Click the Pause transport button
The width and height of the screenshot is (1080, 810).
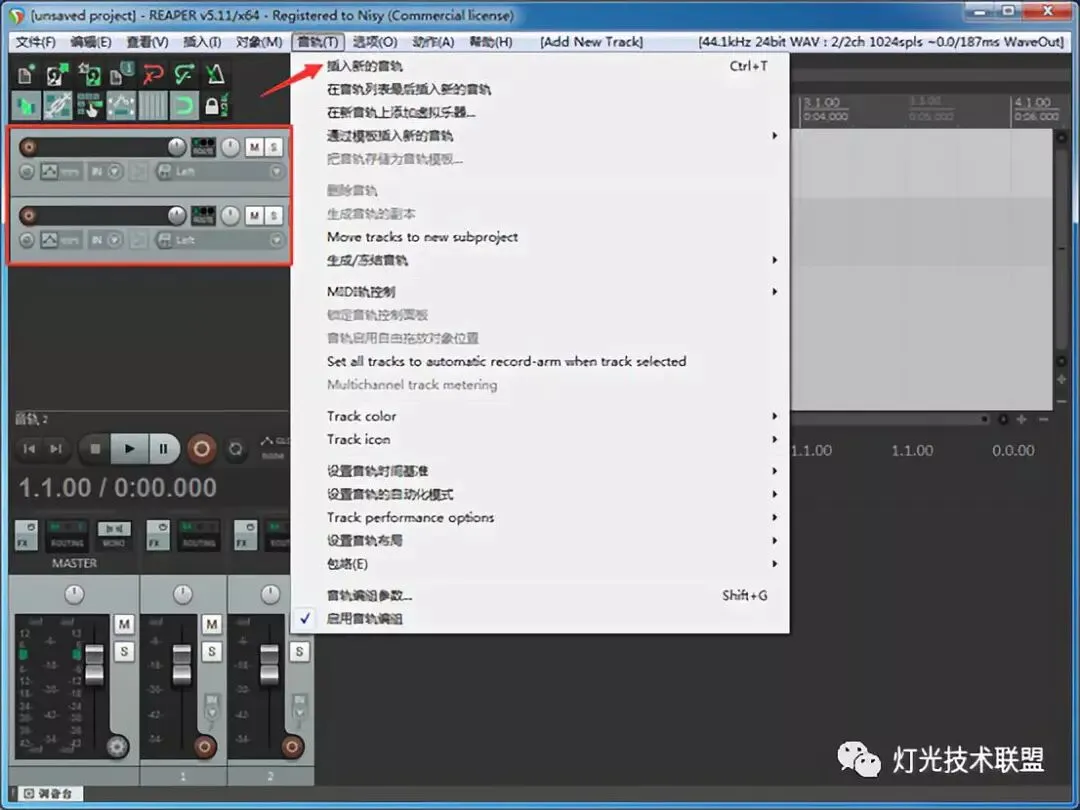(163, 449)
